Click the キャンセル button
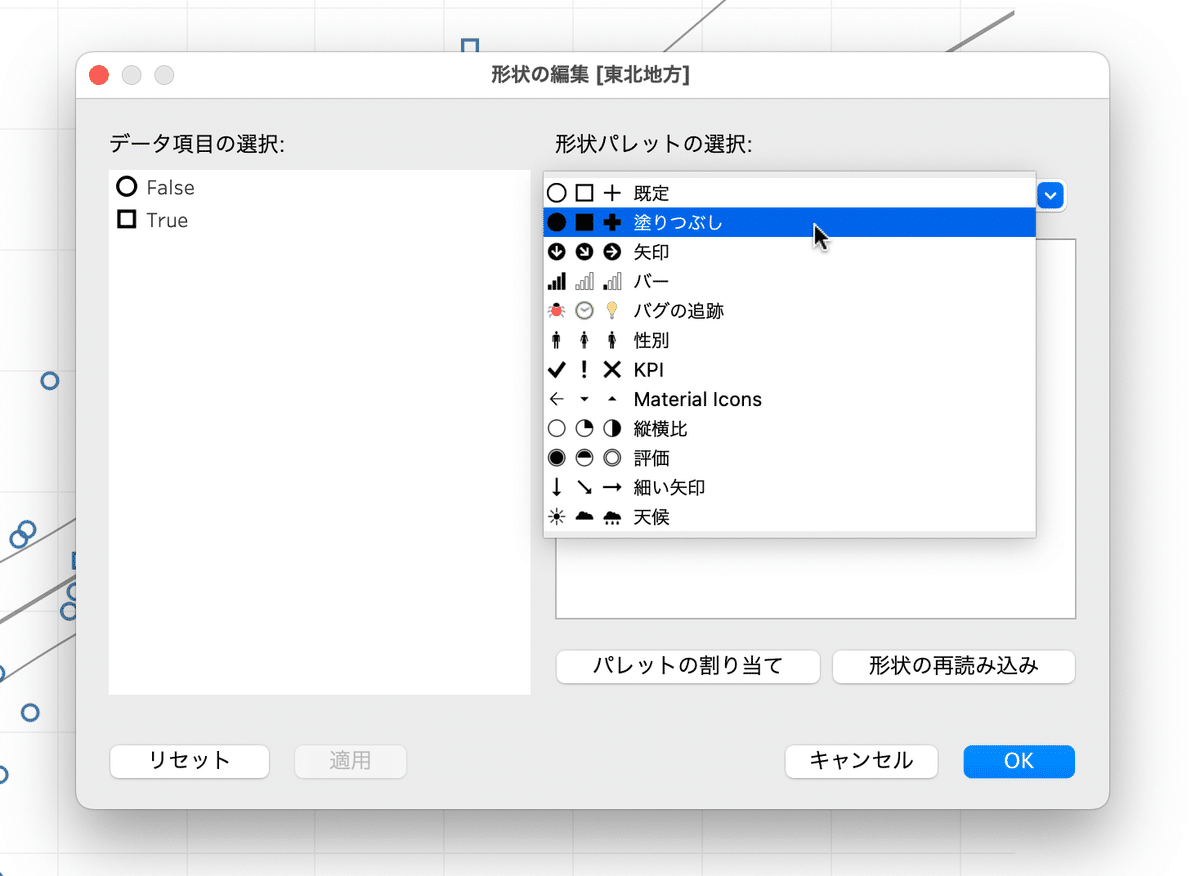 point(861,761)
